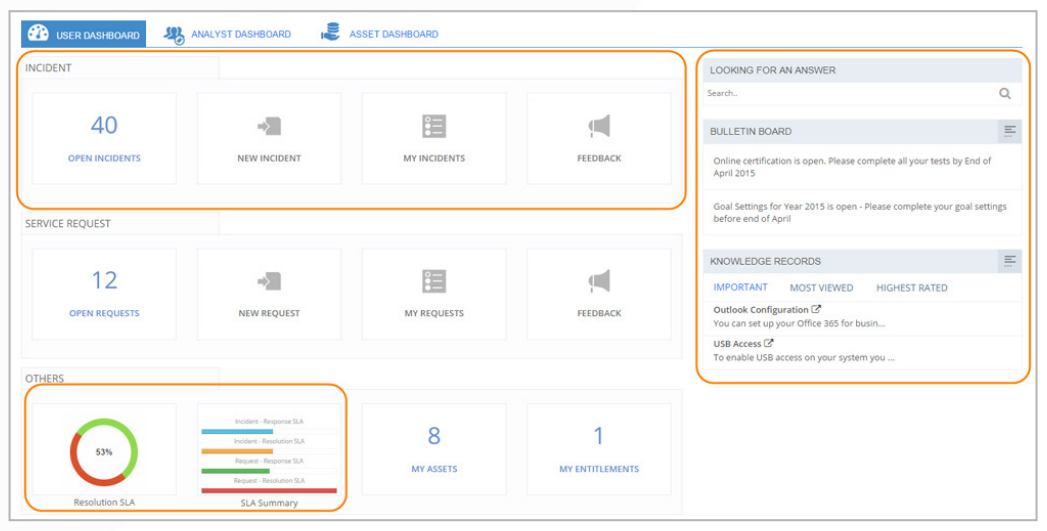Image resolution: width=1047 pixels, height=531 pixels.
Task: Click in the Search input field
Action: [845, 94]
